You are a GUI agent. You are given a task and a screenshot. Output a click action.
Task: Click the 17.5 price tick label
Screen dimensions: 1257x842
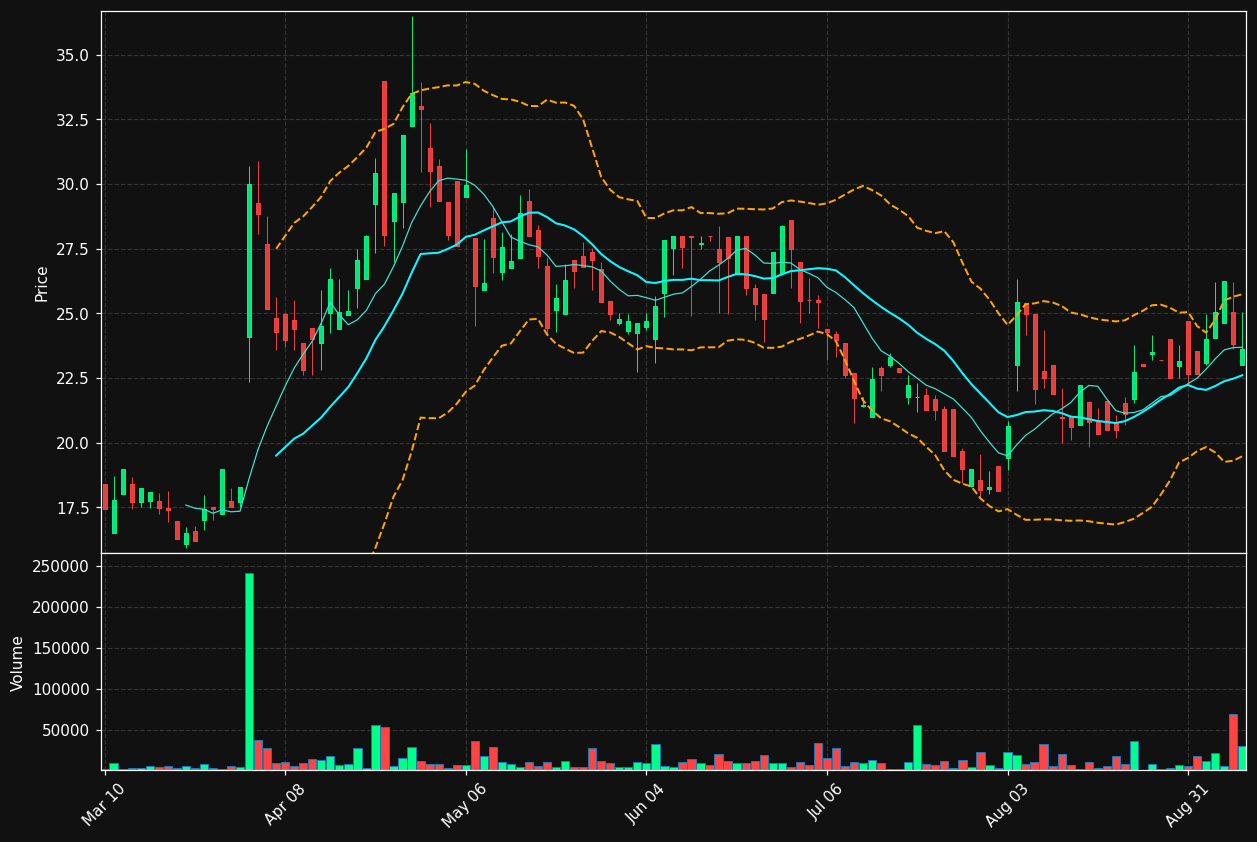pyautogui.click(x=71, y=508)
